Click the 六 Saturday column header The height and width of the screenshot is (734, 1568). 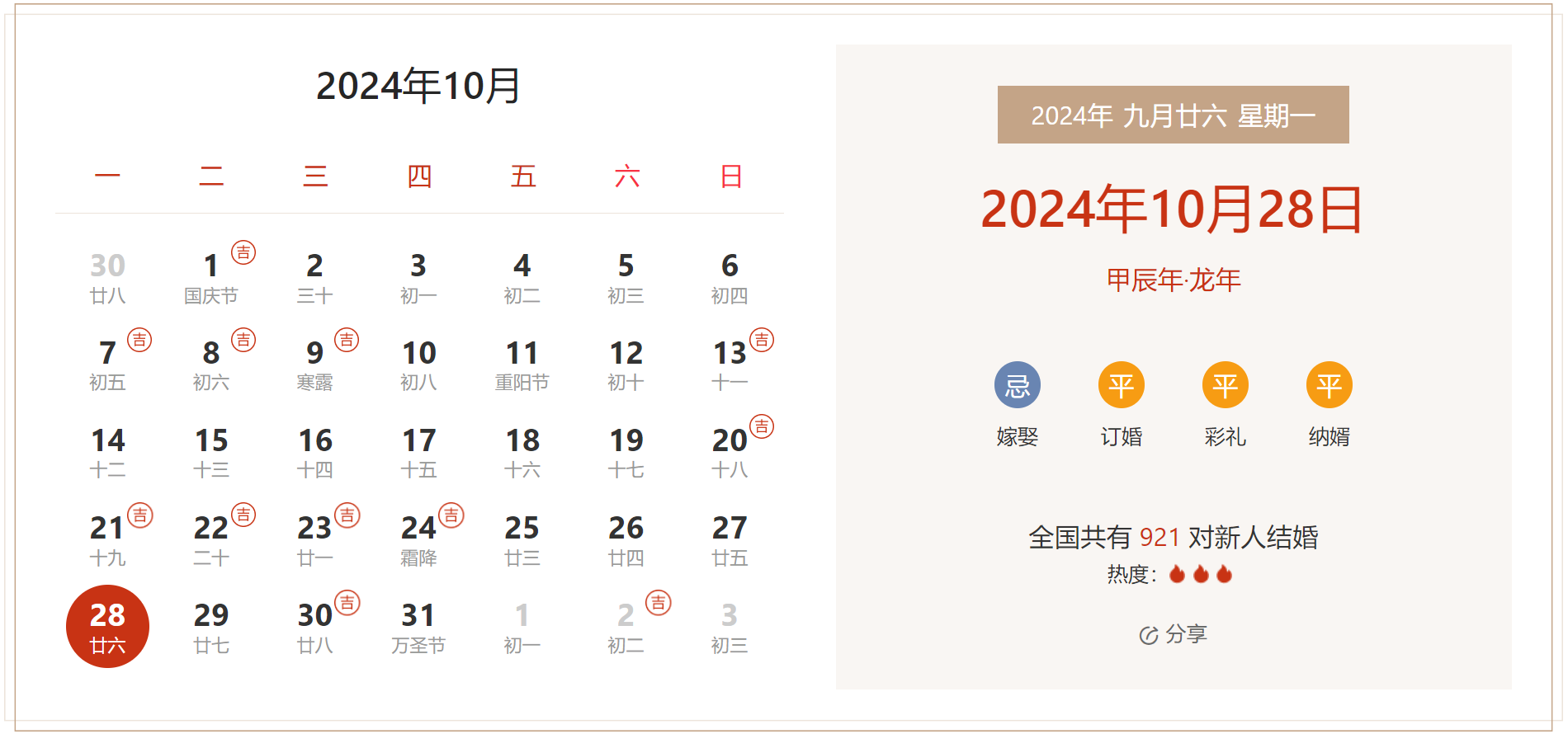click(x=627, y=176)
